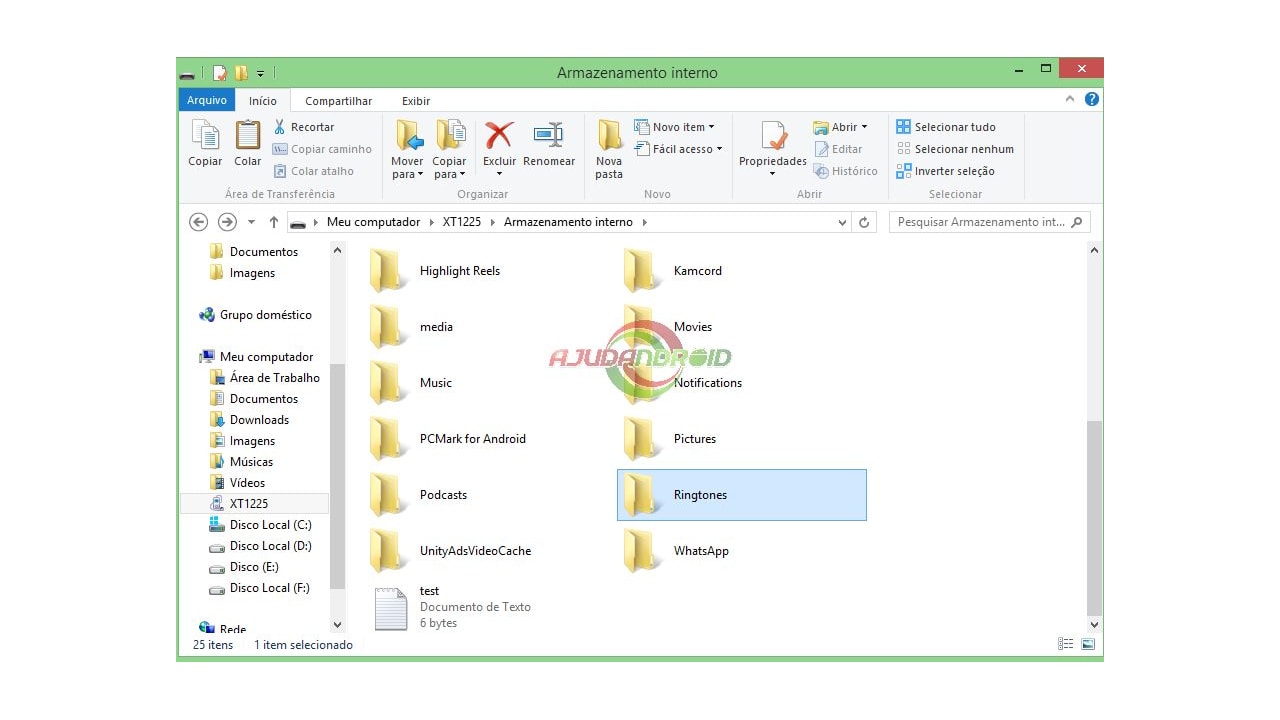Click Colar atalho command

coord(314,171)
